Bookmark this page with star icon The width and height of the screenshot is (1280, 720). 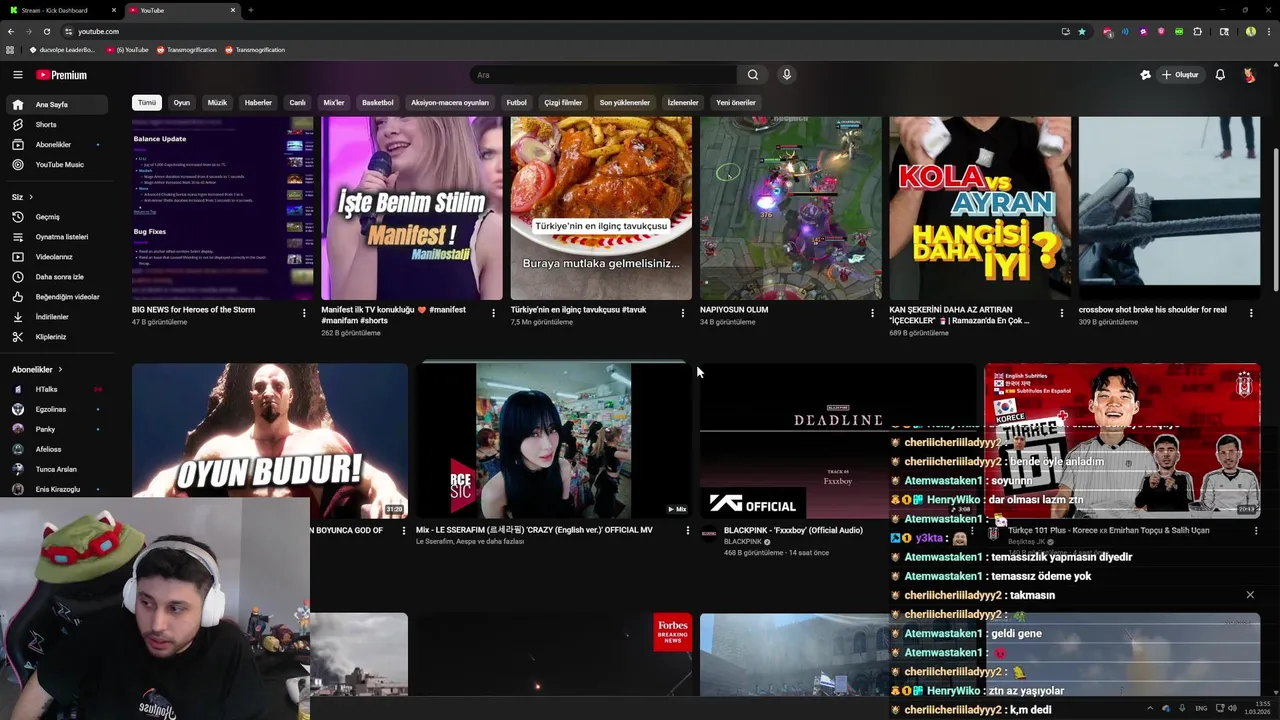1081,31
